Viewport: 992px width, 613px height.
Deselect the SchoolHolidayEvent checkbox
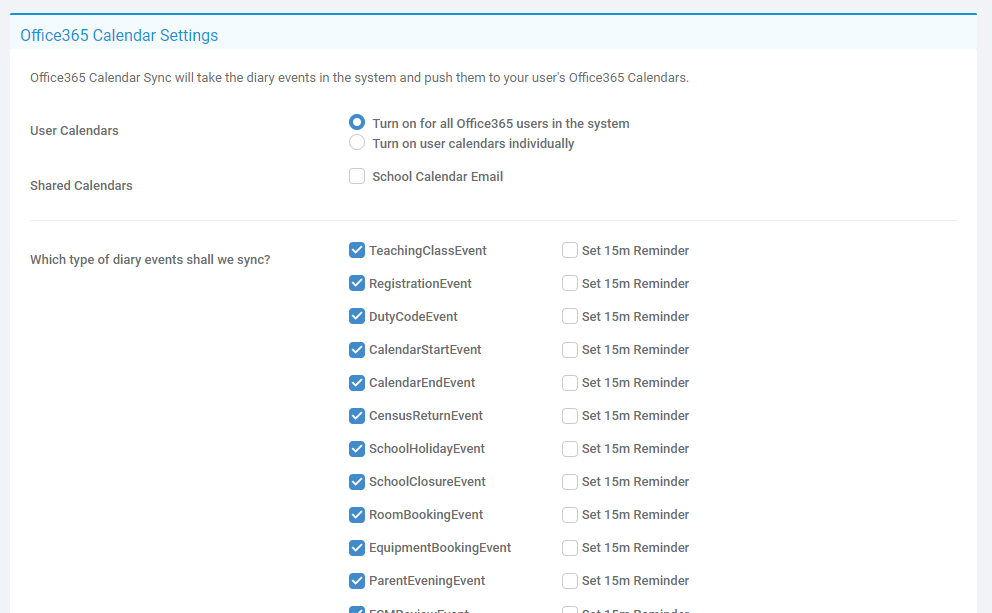pyautogui.click(x=357, y=449)
